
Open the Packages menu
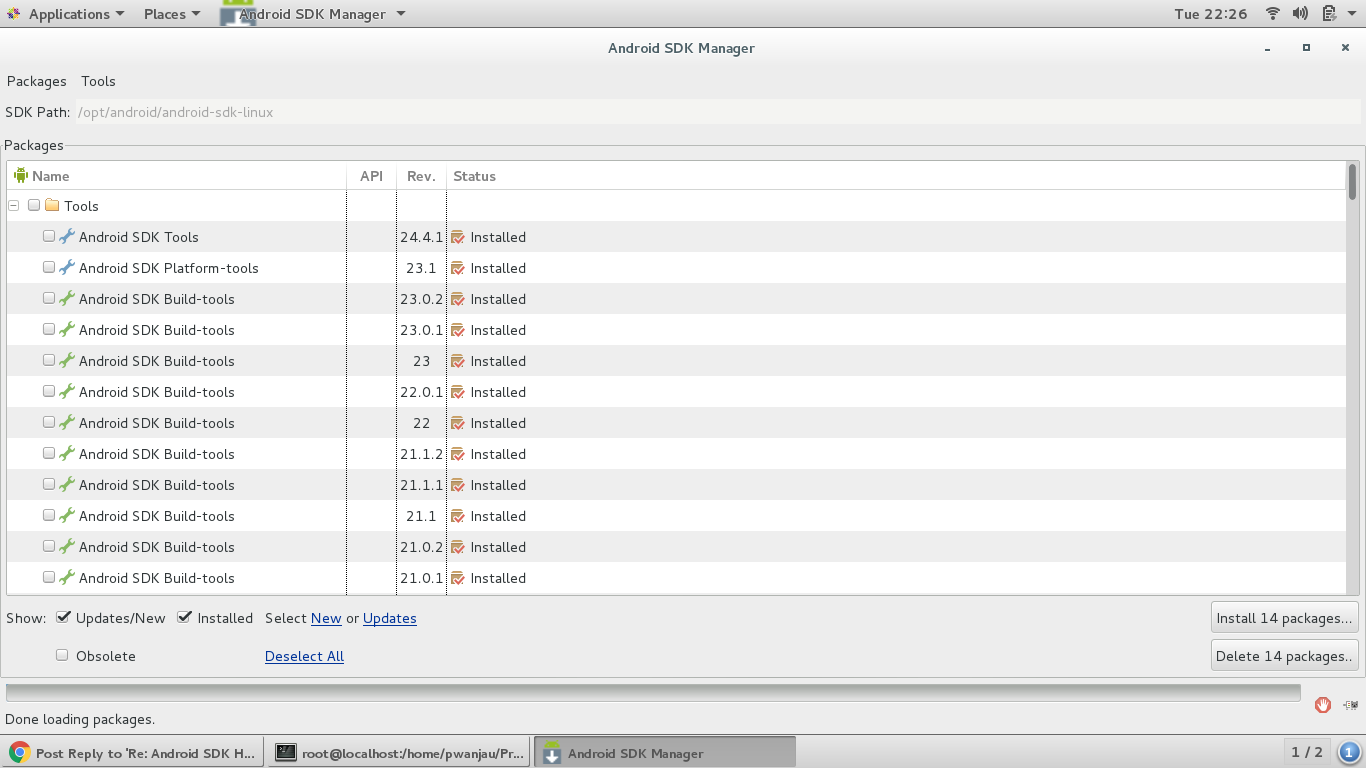36,81
